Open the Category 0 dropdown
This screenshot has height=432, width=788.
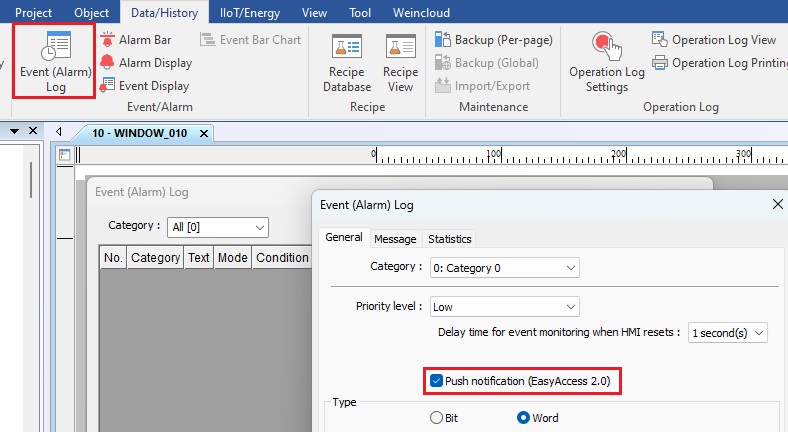point(505,268)
